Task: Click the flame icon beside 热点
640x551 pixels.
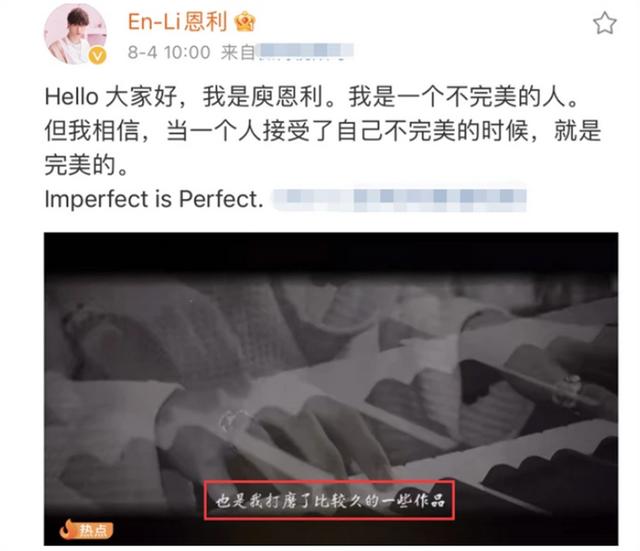Action: [x=68, y=529]
